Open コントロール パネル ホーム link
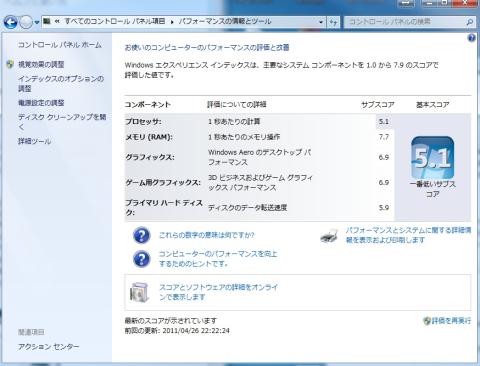Viewport: 480px width, 366px height. pyautogui.click(x=60, y=45)
